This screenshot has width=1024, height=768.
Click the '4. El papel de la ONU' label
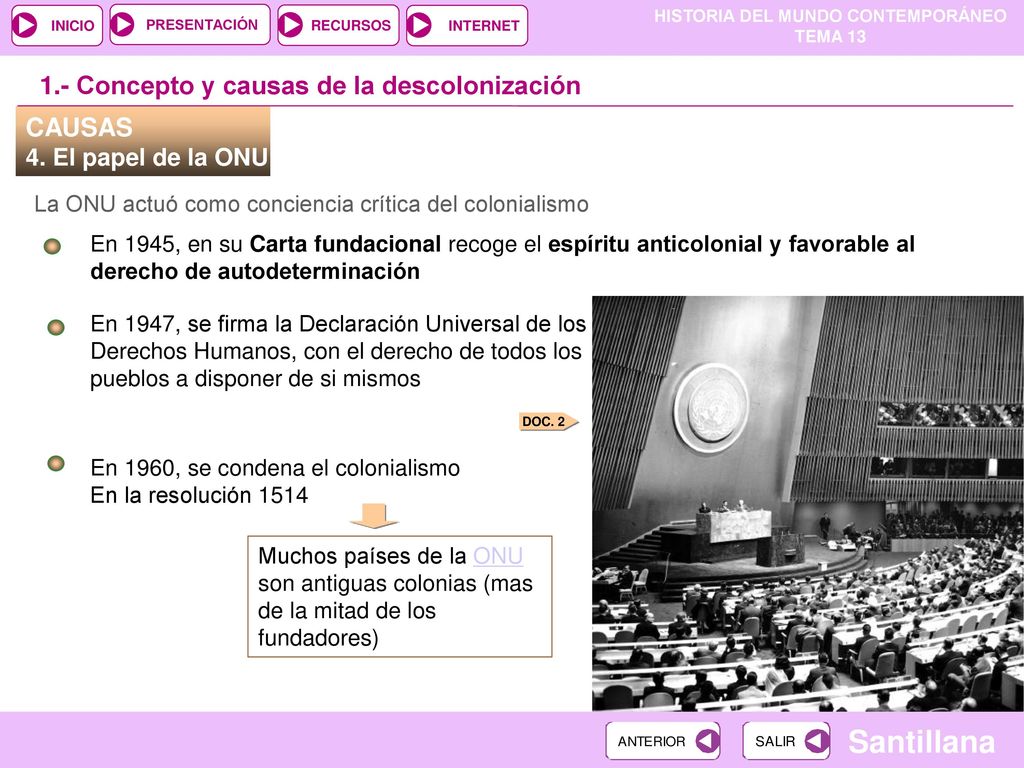click(147, 158)
